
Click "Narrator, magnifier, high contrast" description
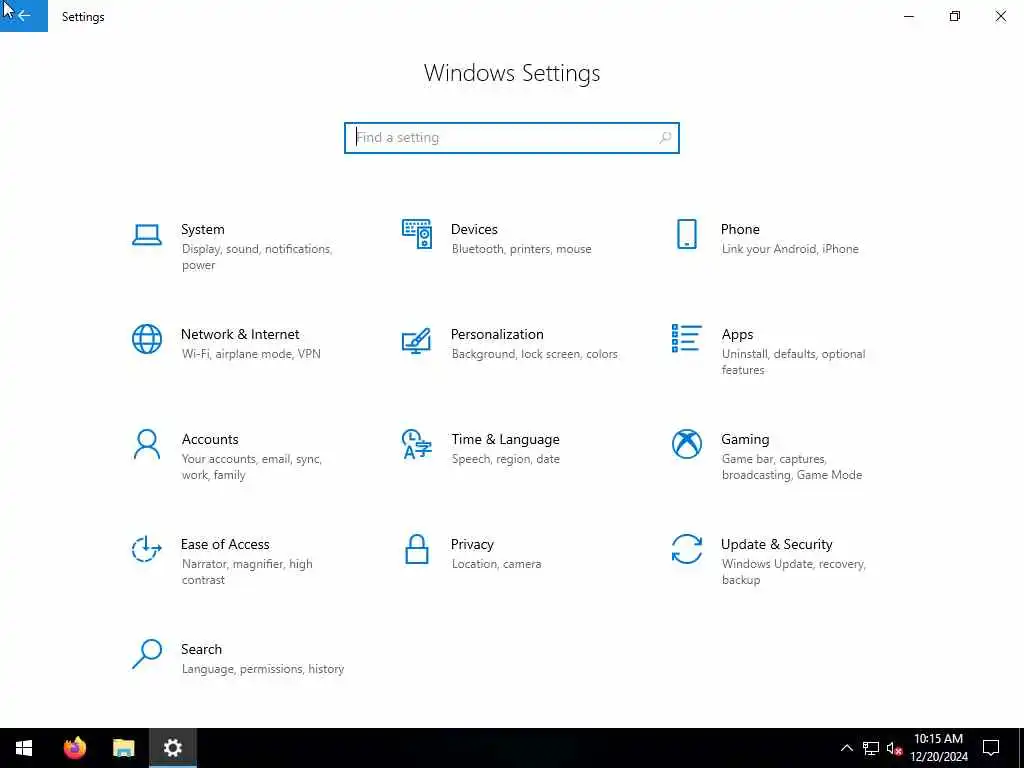pyautogui.click(x=247, y=572)
